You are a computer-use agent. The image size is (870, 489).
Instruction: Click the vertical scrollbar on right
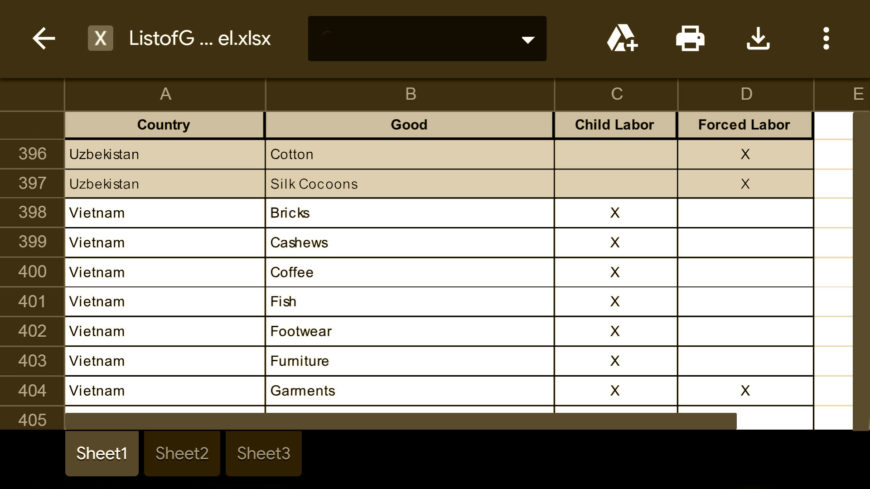862,271
